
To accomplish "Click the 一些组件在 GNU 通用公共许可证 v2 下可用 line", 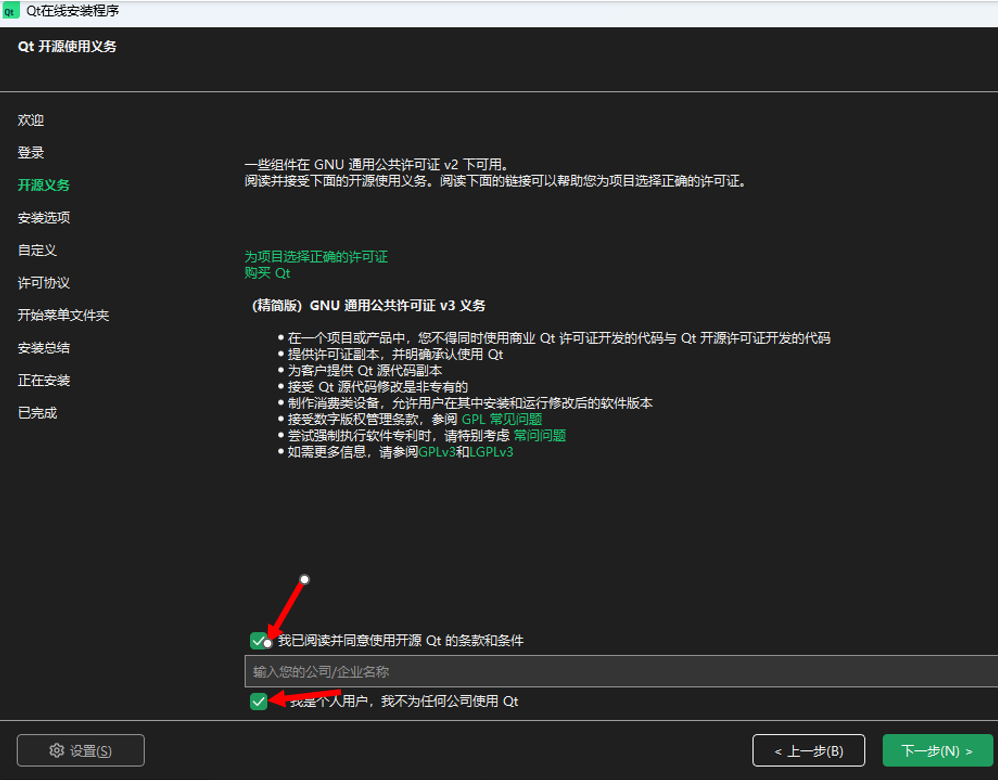I will 376,165.
